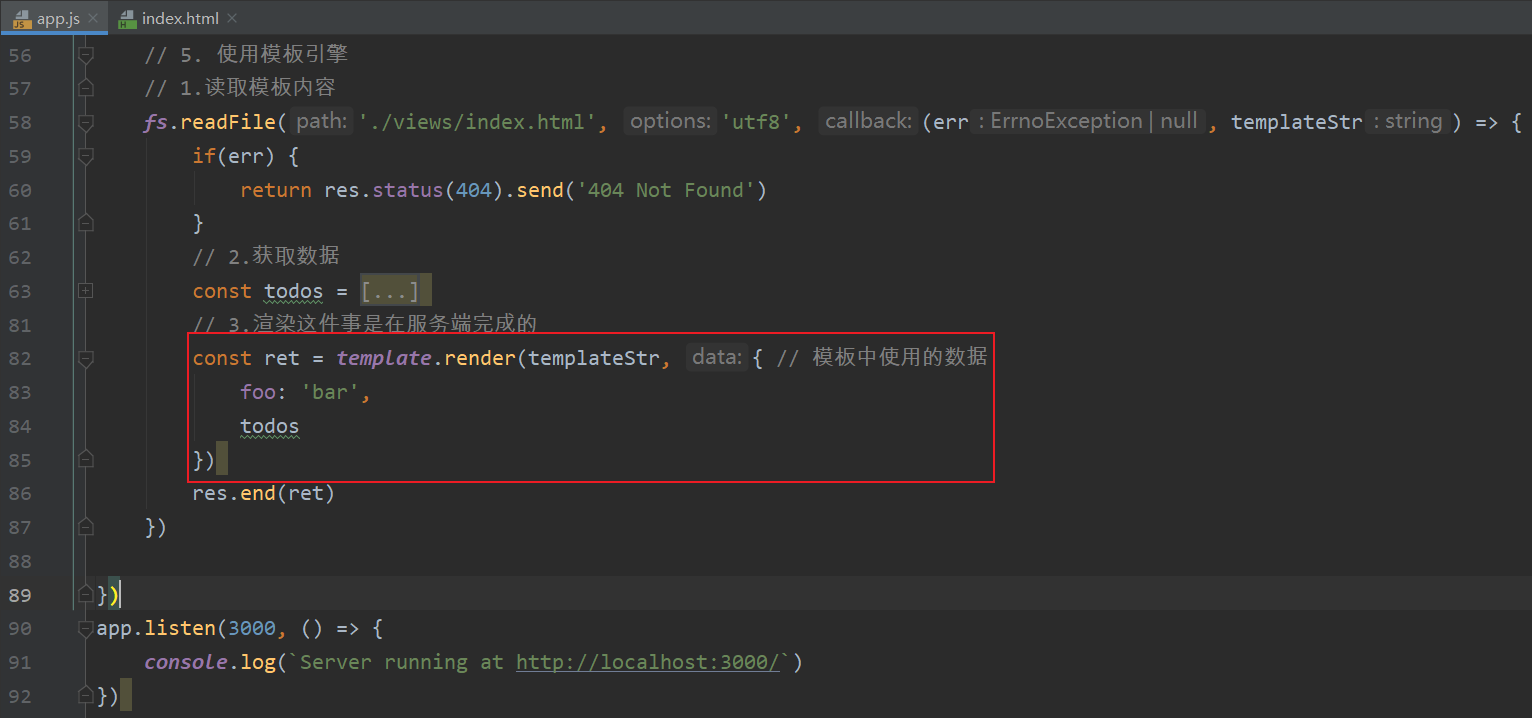Viewport: 1532px width, 718px height.
Task: Click the templateStr parameter on line 58
Action: tap(1296, 122)
